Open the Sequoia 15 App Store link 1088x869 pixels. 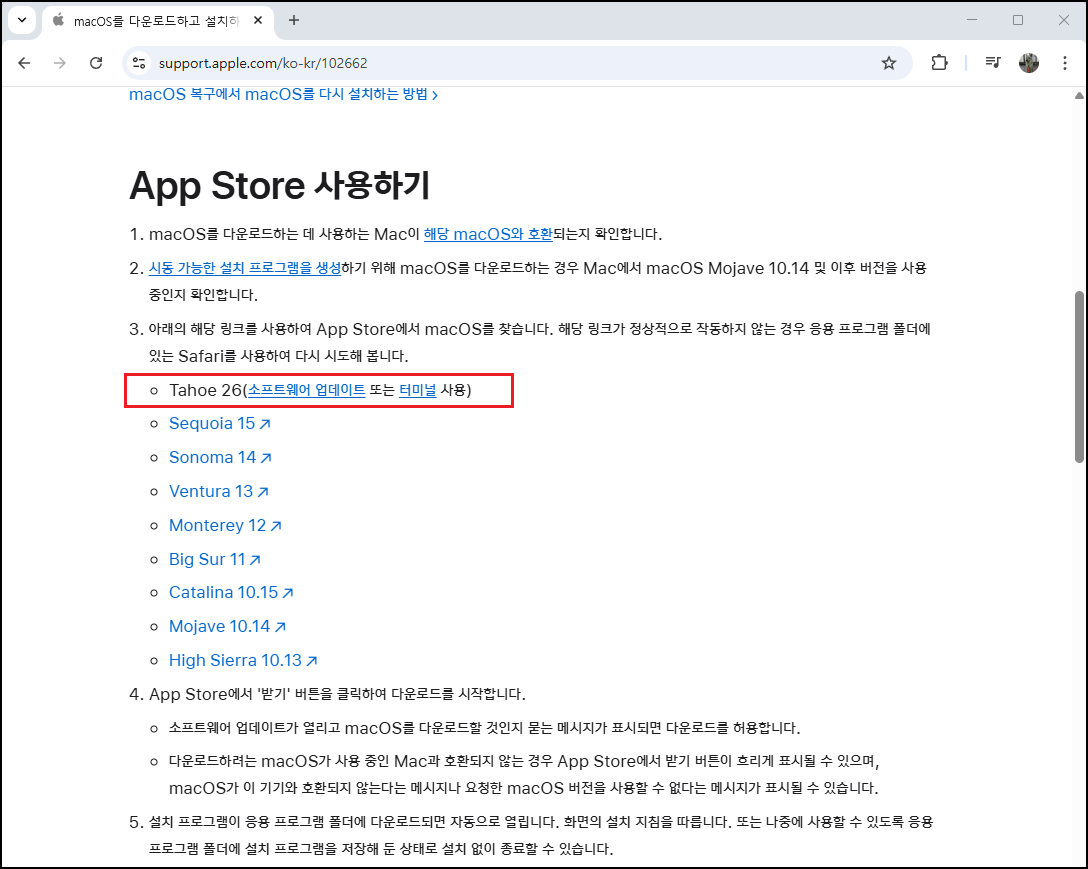point(219,423)
